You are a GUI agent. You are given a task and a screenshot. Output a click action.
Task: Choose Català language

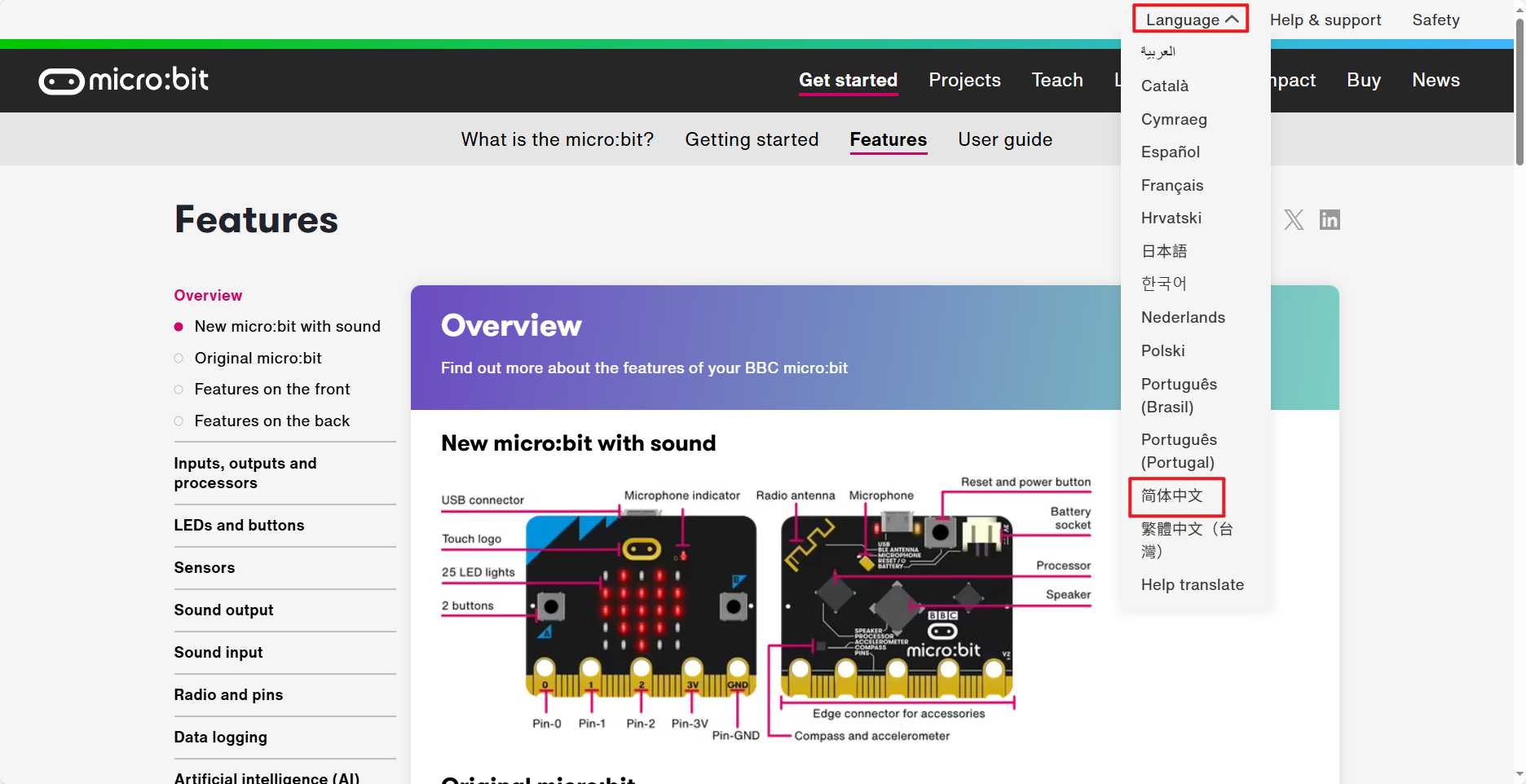[x=1165, y=86]
